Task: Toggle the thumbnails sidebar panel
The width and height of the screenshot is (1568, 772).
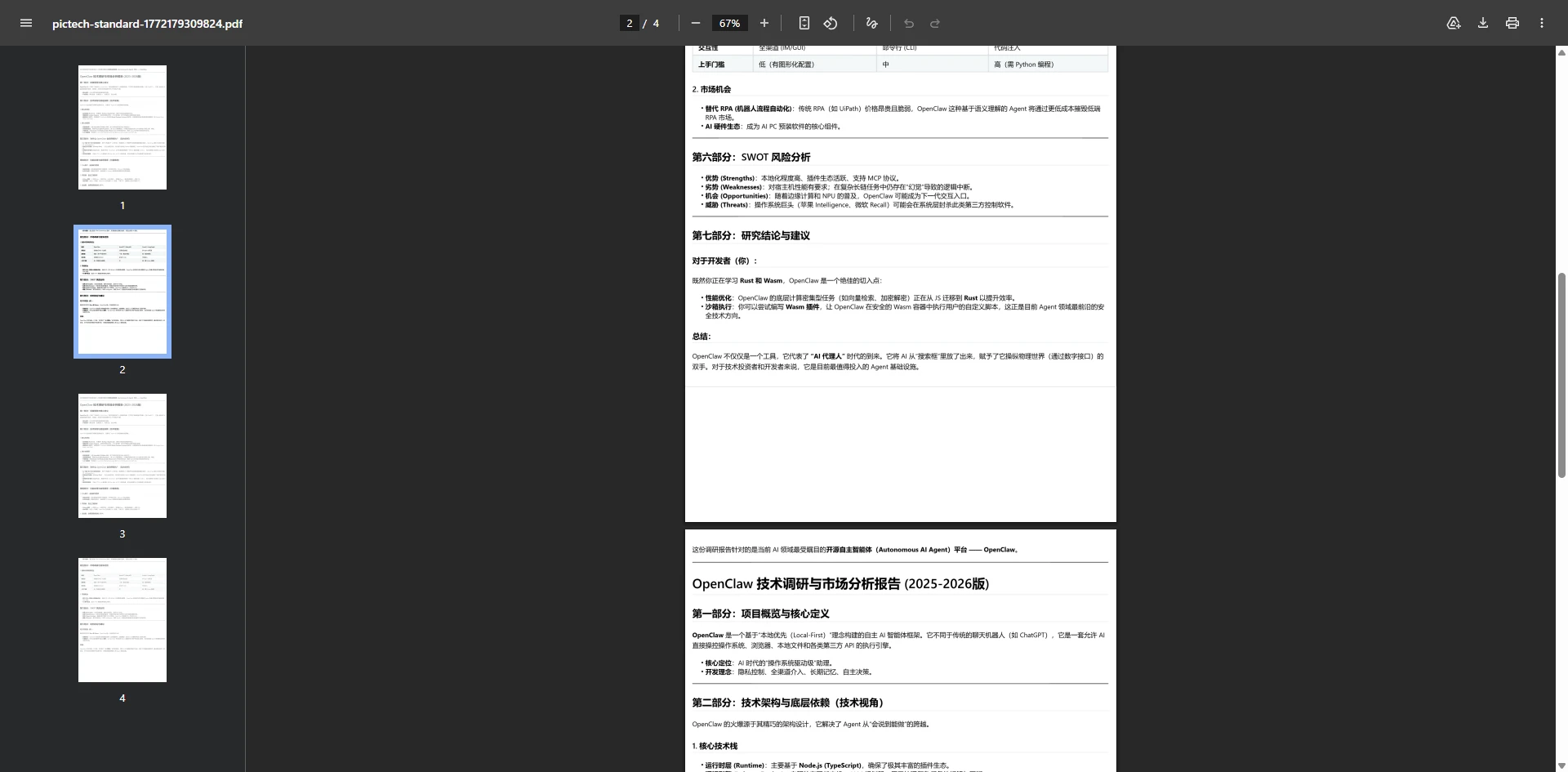Action: [x=25, y=23]
